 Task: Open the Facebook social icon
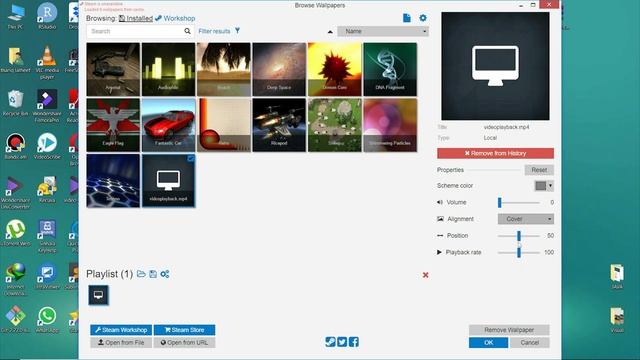[354, 342]
